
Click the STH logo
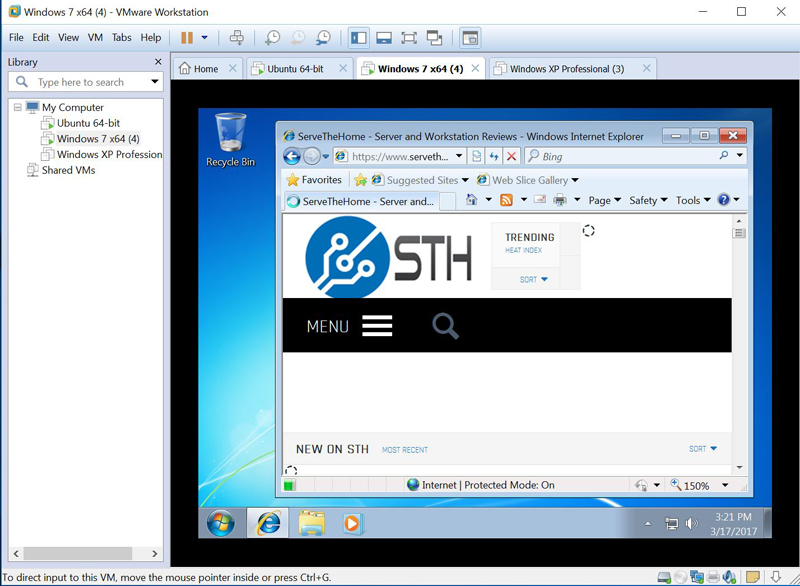tap(388, 257)
